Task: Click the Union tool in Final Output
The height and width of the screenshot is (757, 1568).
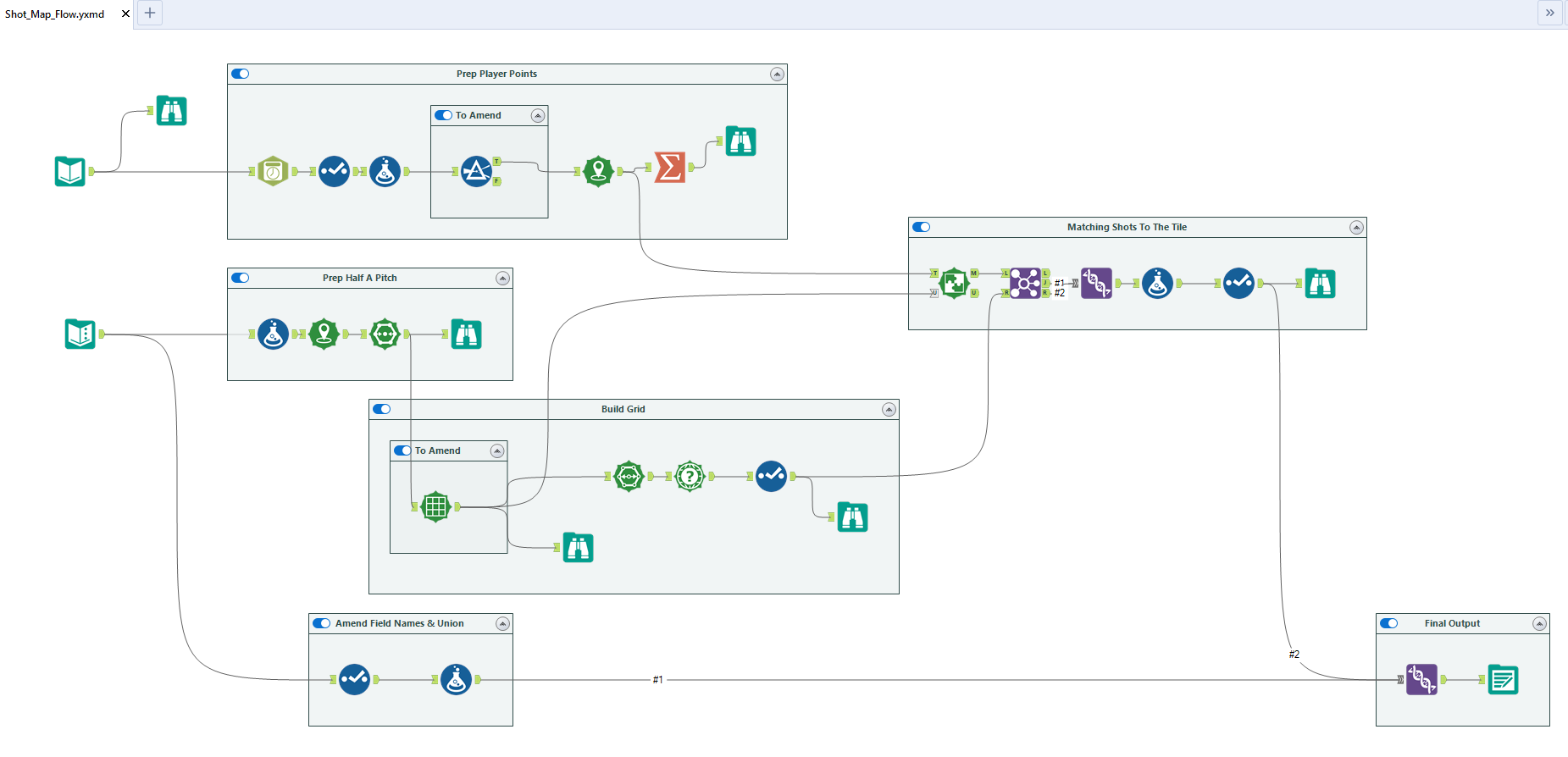Action: (1421, 679)
